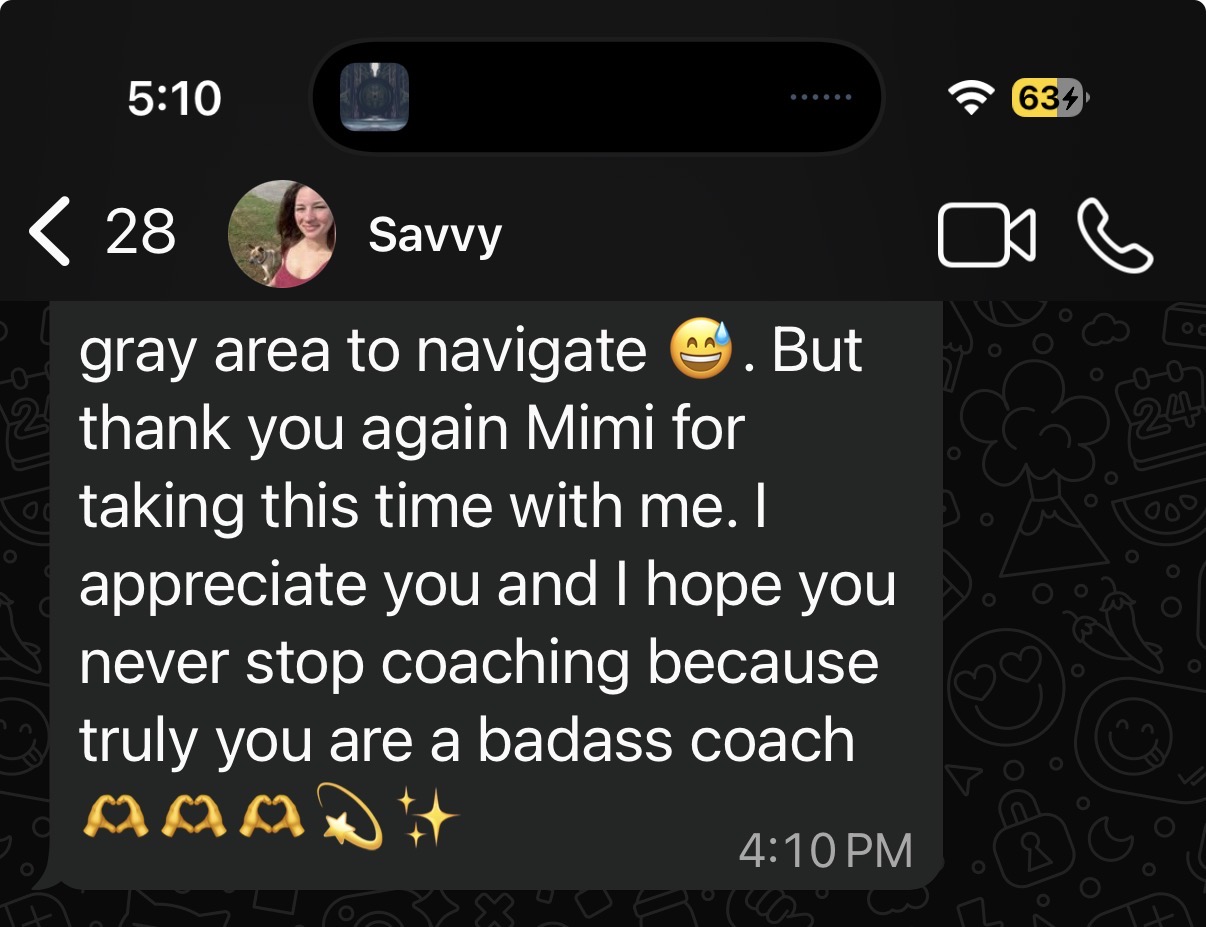
Task: Start a video call with Savvy
Action: coord(986,236)
